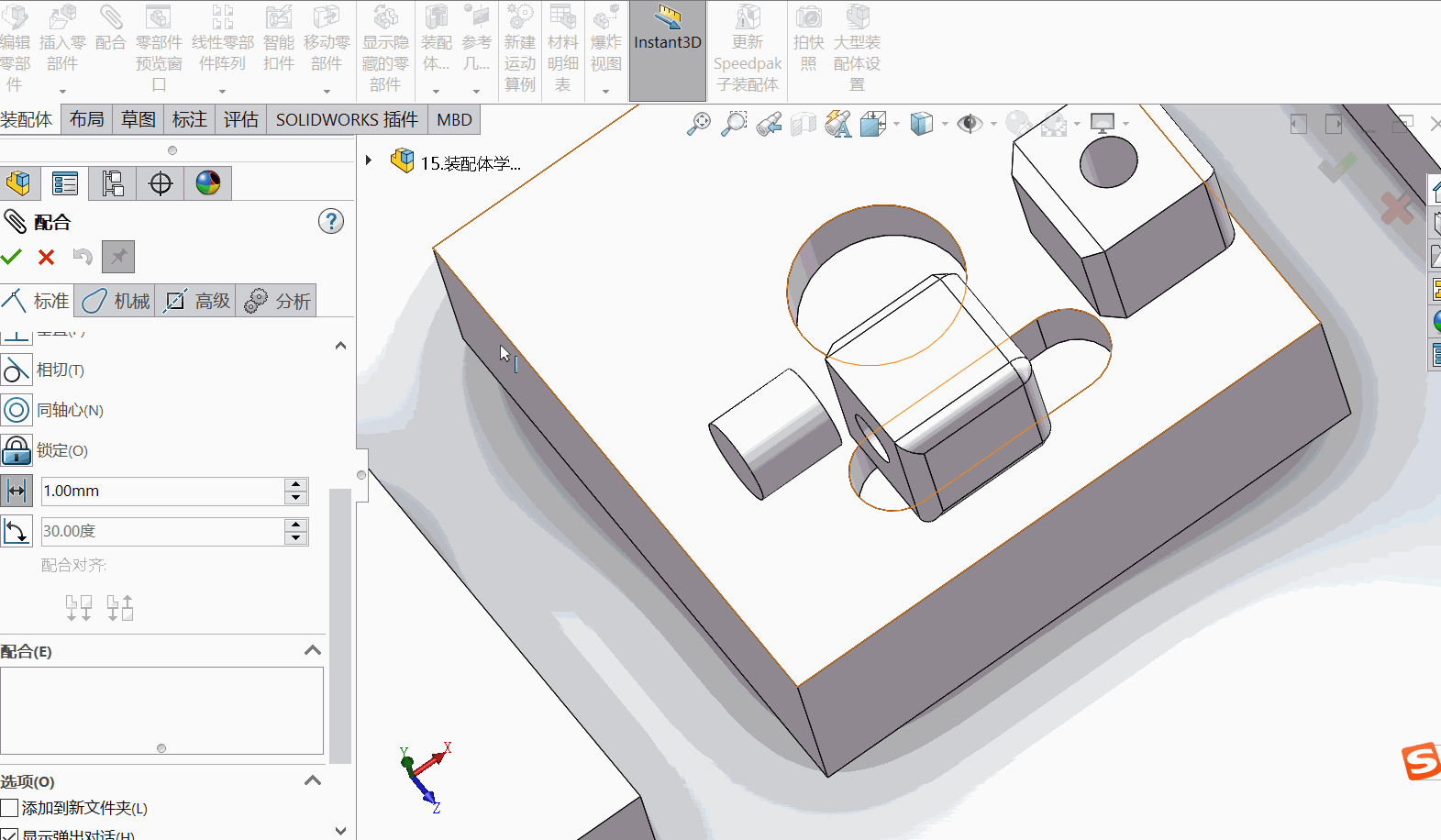Select the second 配合对齐 alignment button

pyautogui.click(x=120, y=607)
